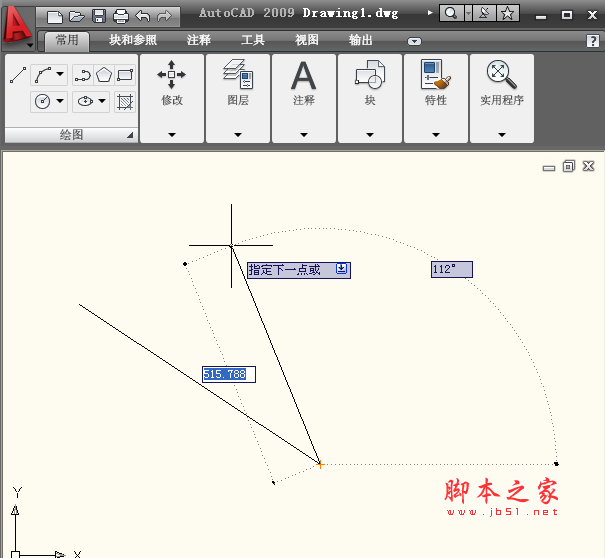This screenshot has width=605, height=558.
Task: Switch to the 常用 ribbon tab
Action: click(67, 40)
